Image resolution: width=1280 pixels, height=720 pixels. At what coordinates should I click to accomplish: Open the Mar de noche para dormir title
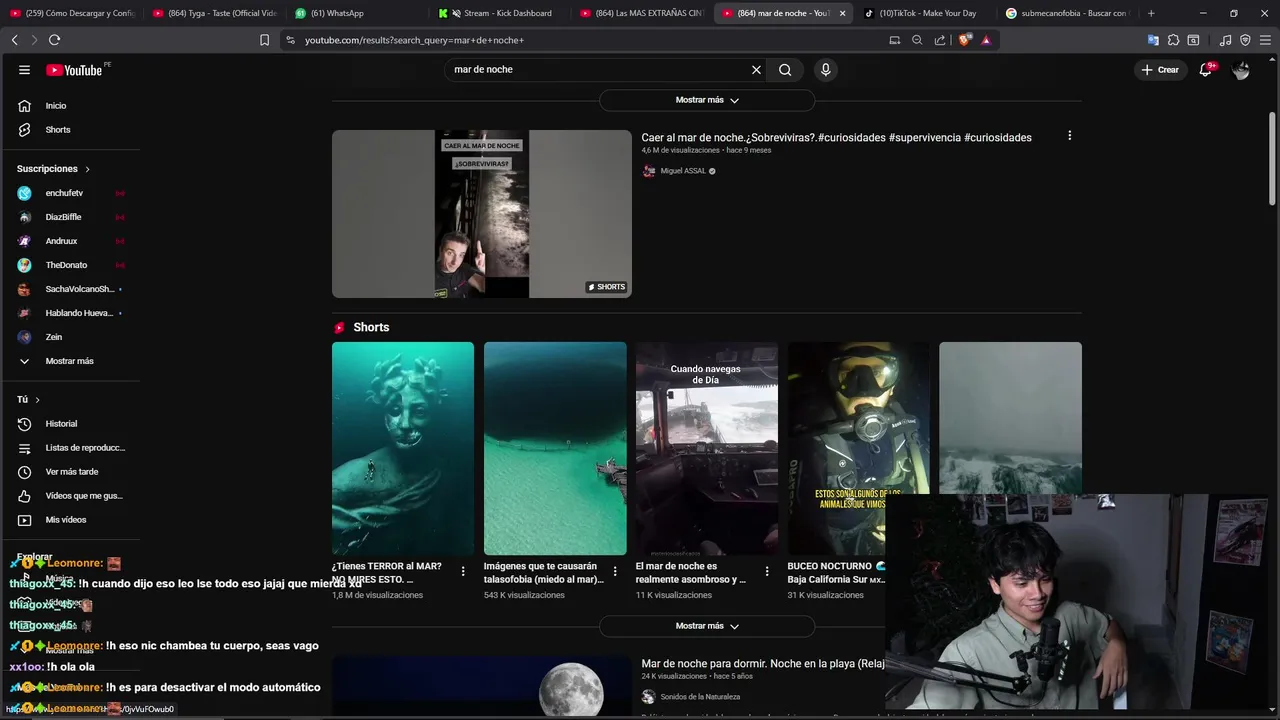763,663
